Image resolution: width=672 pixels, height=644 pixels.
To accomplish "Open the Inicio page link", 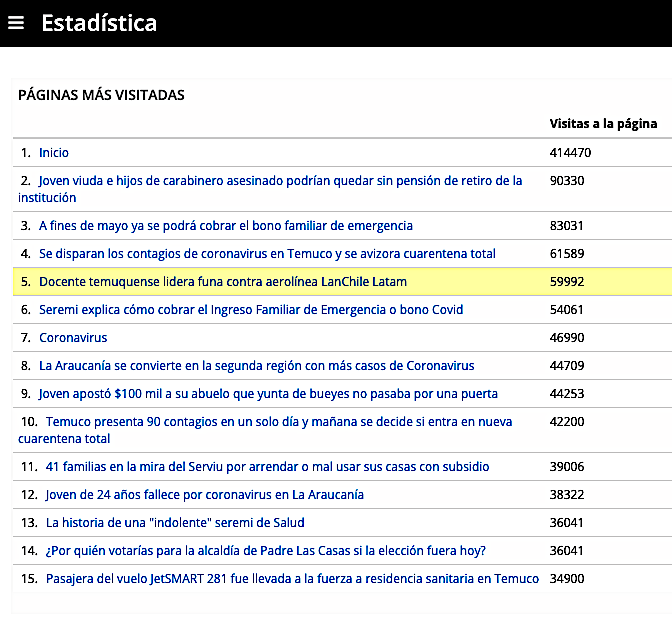I will pyautogui.click(x=54, y=153).
